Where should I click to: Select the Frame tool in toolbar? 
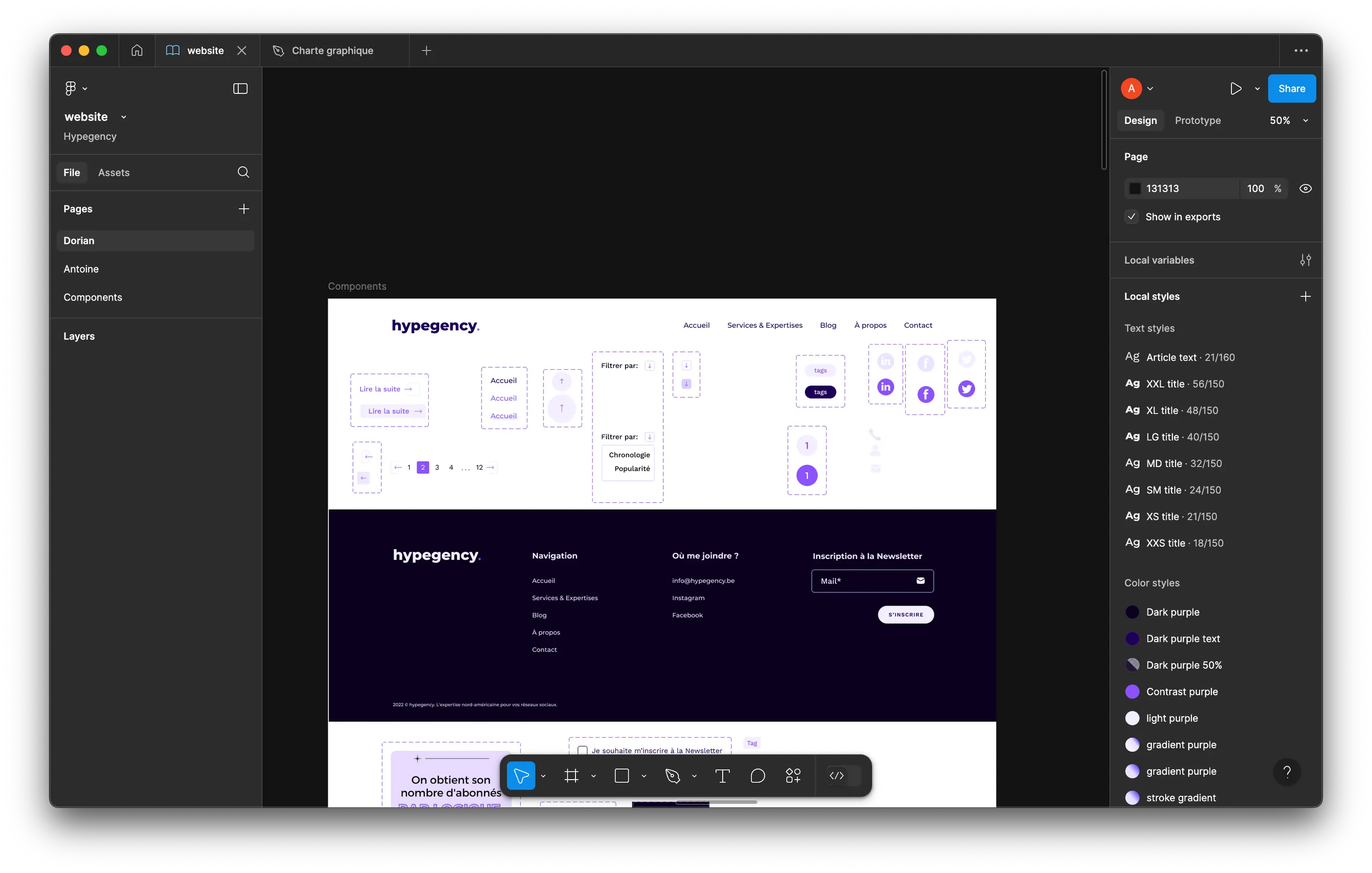[571, 776]
